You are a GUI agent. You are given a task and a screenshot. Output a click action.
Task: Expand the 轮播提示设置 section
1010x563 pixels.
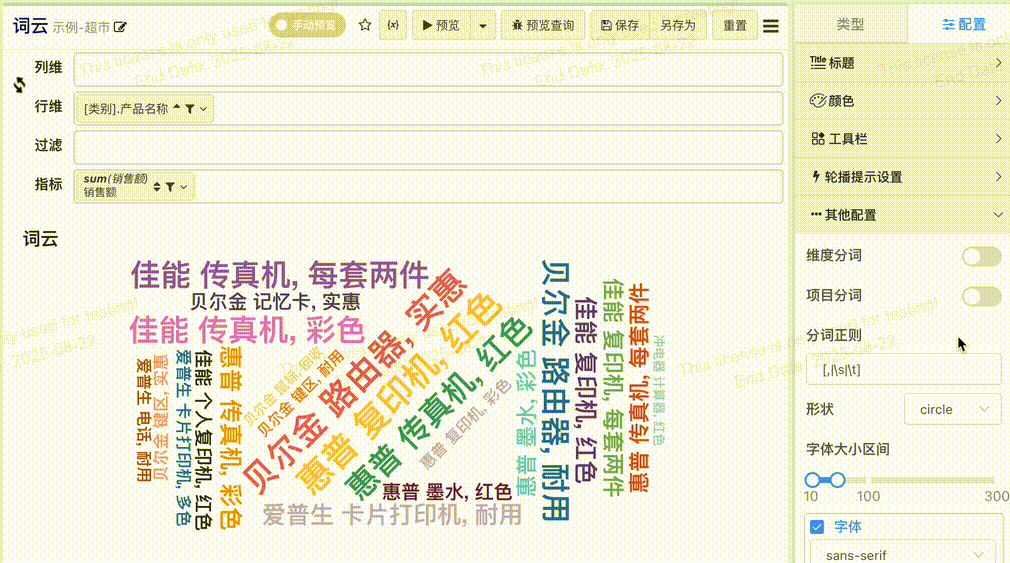(902, 177)
